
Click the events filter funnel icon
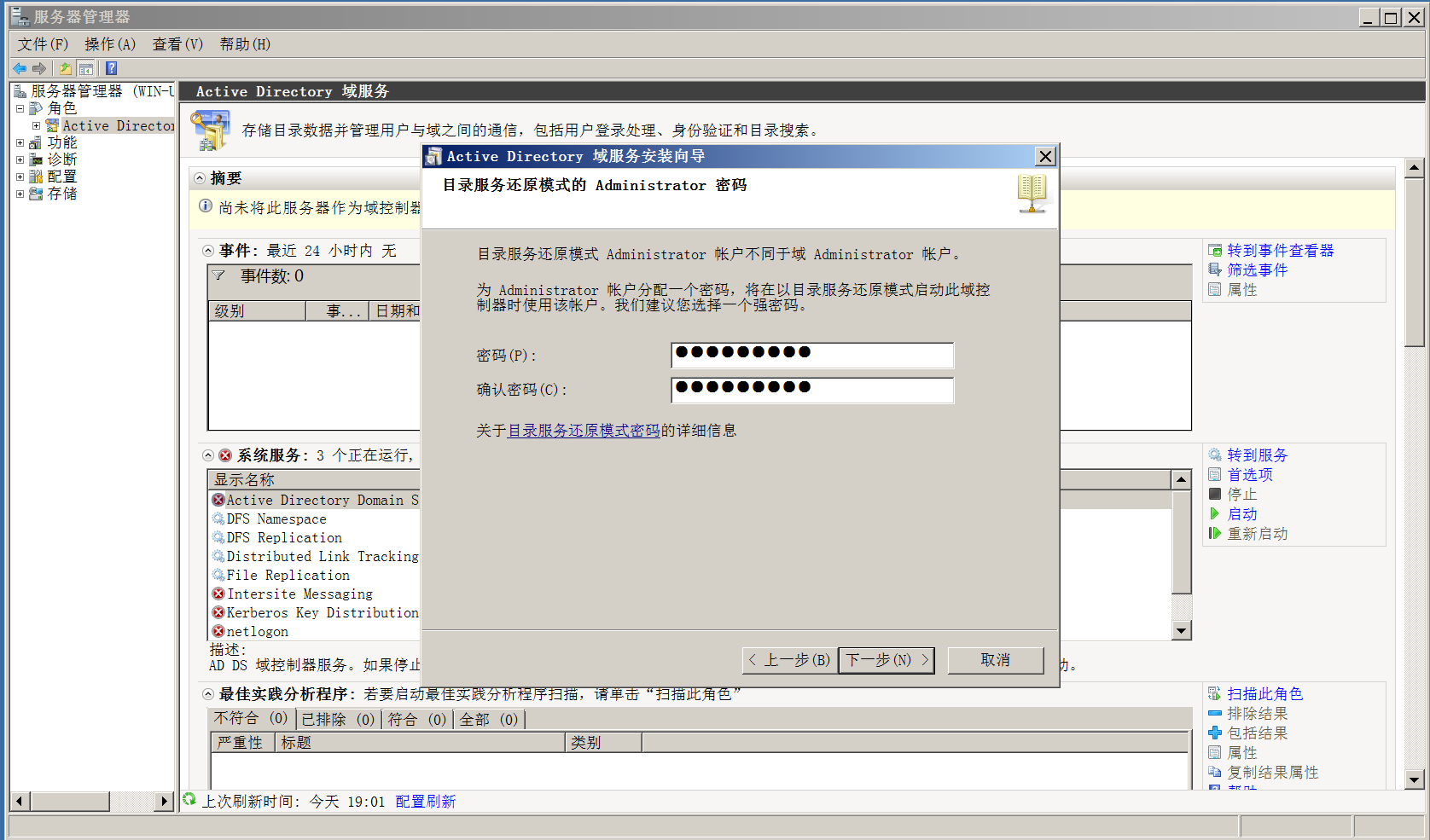coord(219,276)
